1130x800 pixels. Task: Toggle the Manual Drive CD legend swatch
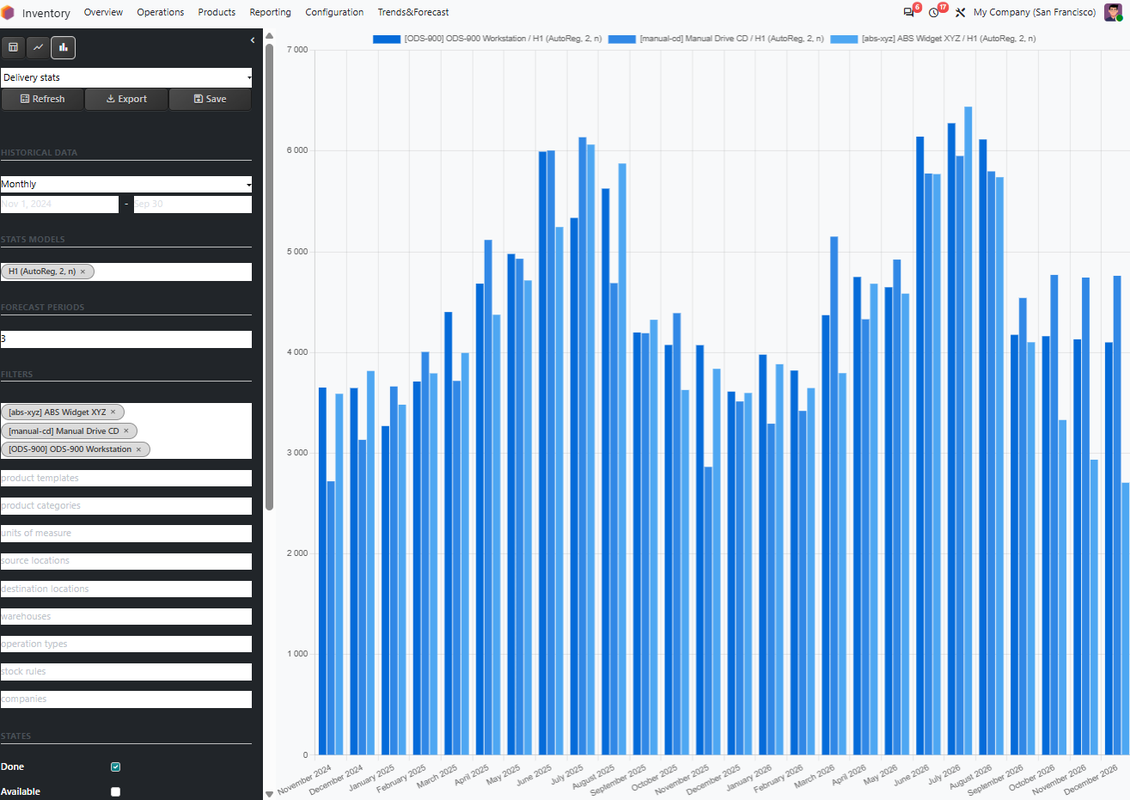622,39
